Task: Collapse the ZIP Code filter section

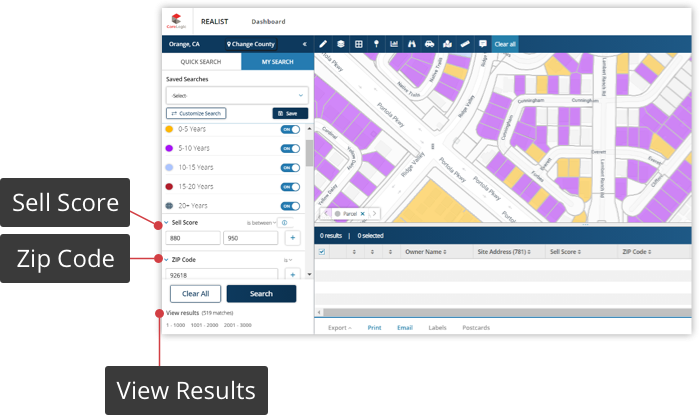Action: pyautogui.click(x=166, y=259)
